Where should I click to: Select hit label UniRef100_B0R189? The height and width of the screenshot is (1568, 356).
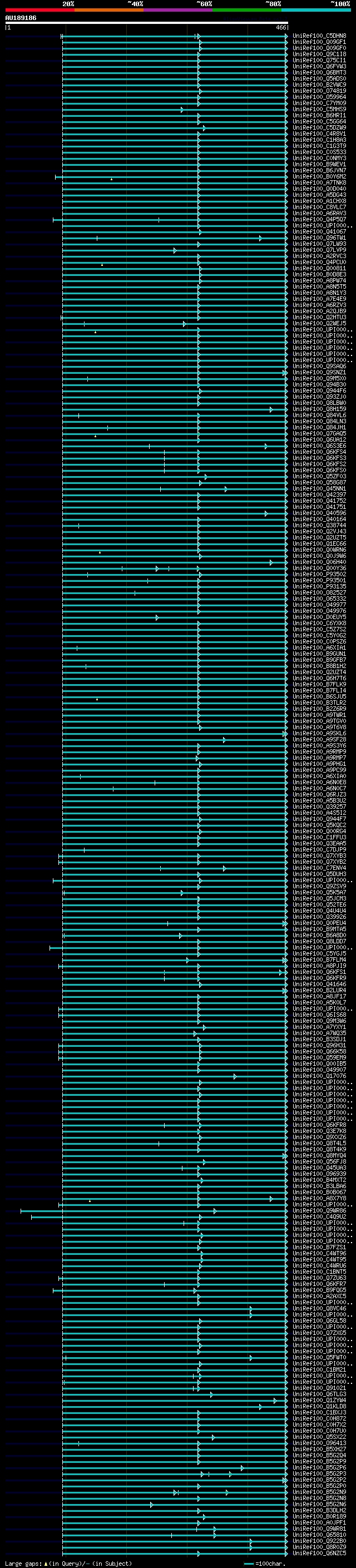pos(319,1517)
